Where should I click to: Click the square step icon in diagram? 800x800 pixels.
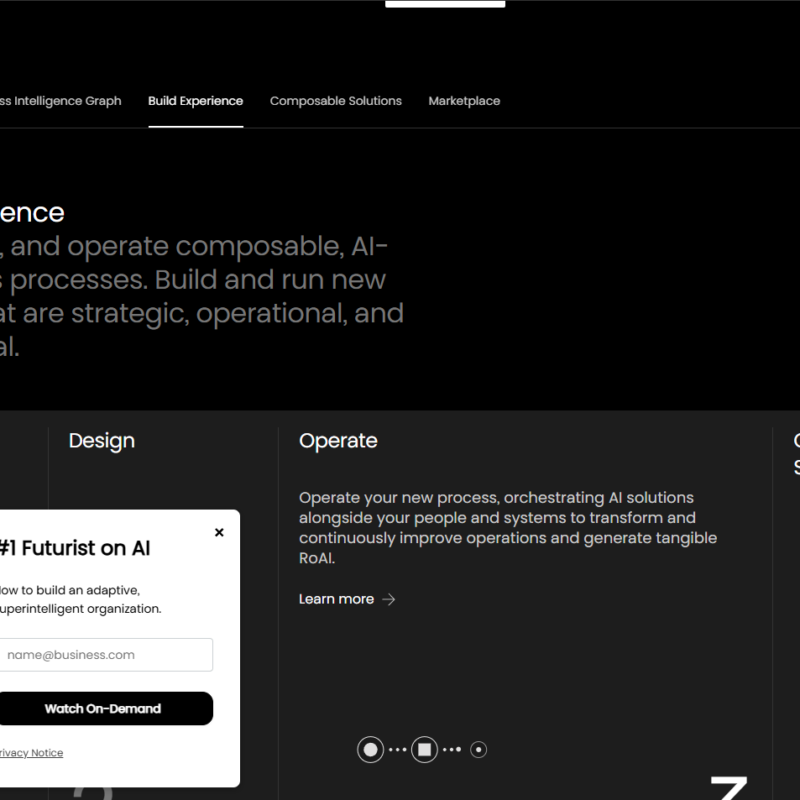coord(424,749)
